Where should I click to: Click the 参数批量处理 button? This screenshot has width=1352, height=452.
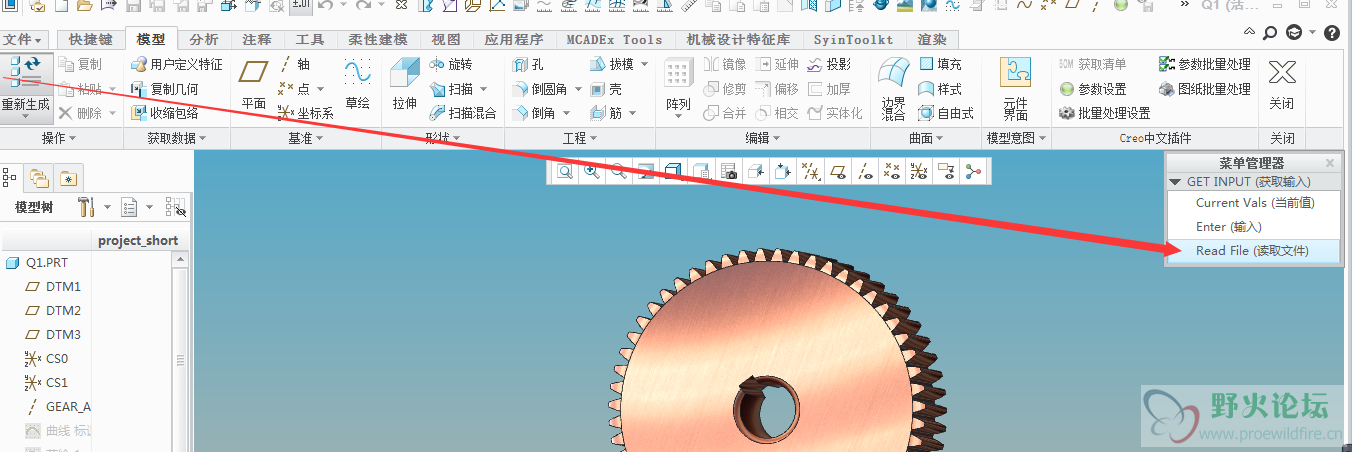tap(1205, 64)
